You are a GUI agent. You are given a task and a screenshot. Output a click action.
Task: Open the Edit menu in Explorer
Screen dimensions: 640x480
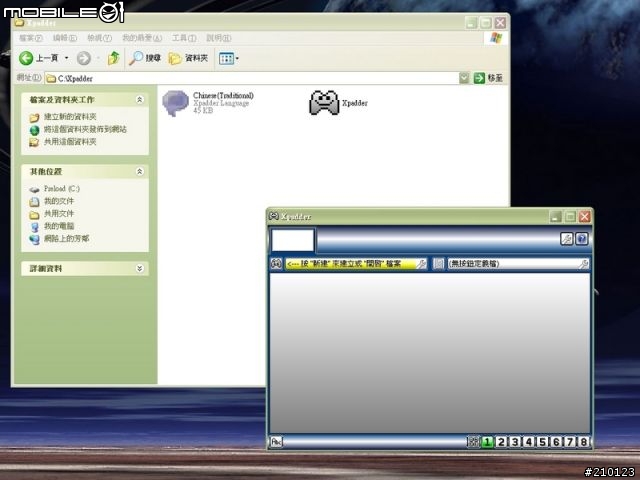[65, 38]
